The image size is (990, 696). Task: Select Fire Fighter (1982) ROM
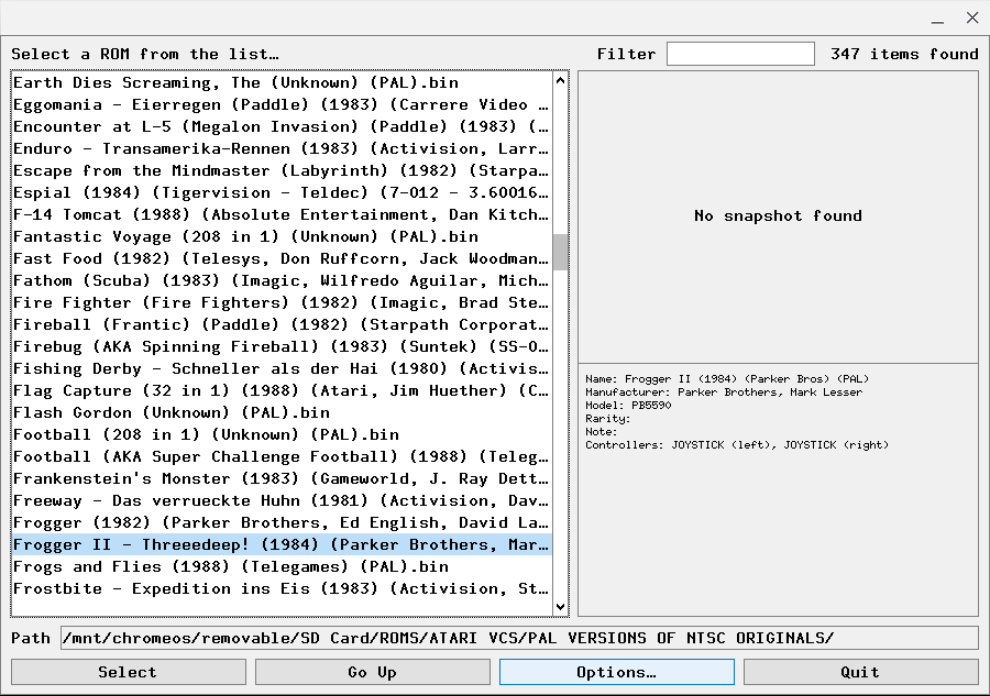tap(282, 303)
